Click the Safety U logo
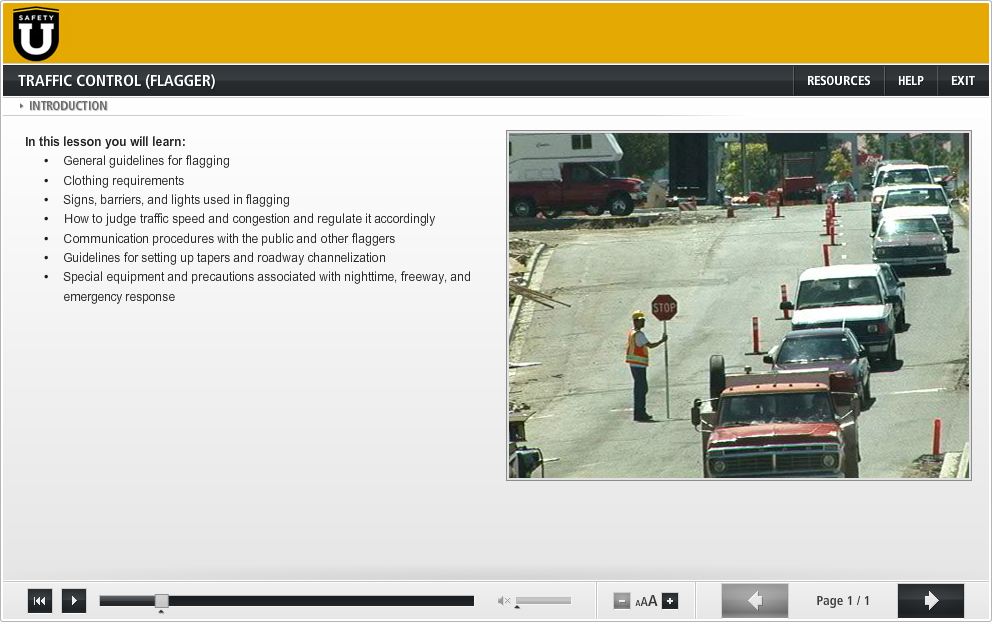Screen dimensions: 992x622 [34, 32]
